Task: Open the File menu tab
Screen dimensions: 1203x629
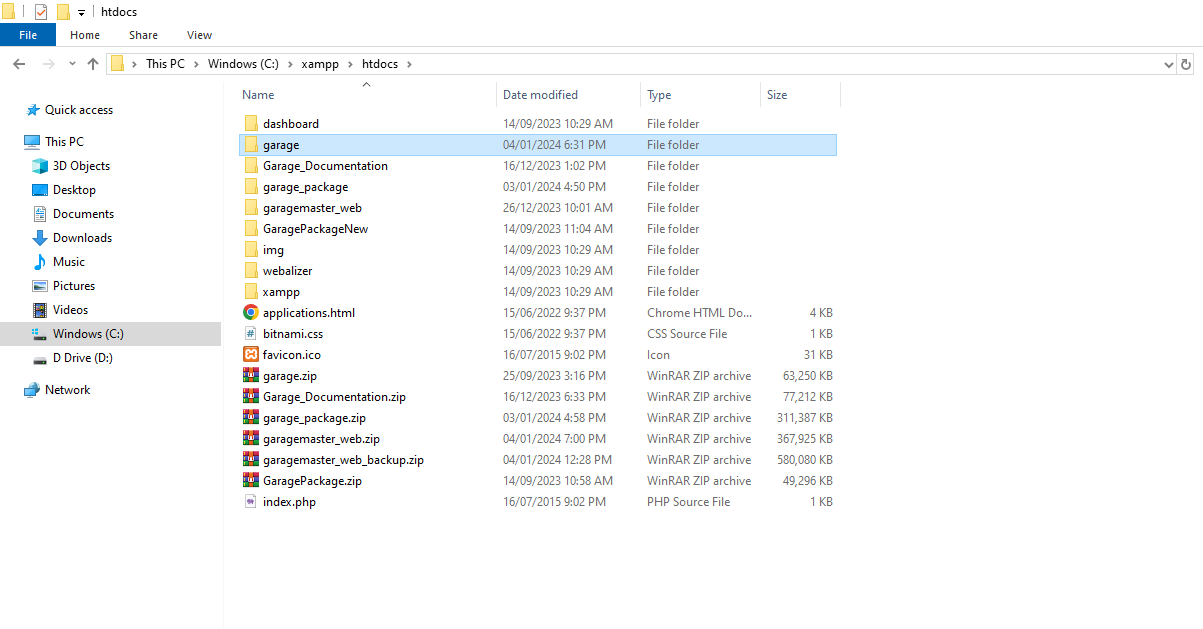Action: (x=28, y=35)
